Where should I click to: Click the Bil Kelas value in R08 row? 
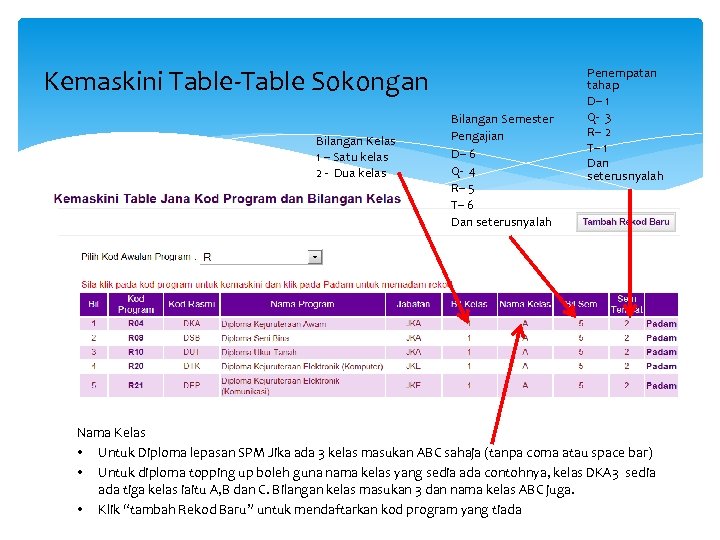point(469,338)
